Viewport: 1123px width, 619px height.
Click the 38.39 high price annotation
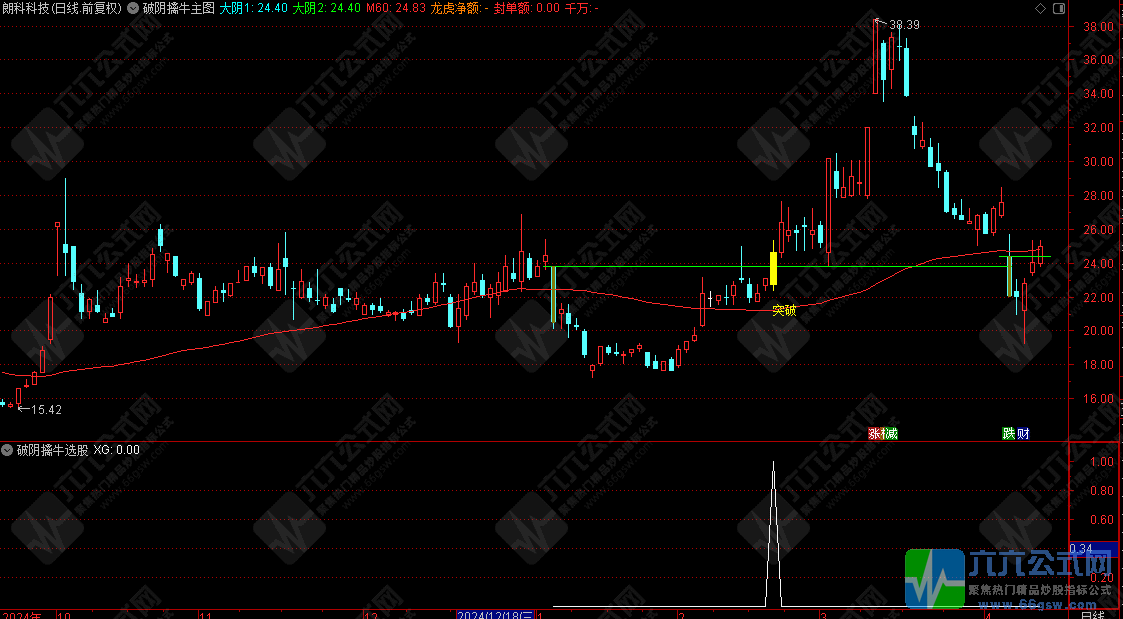903,24
